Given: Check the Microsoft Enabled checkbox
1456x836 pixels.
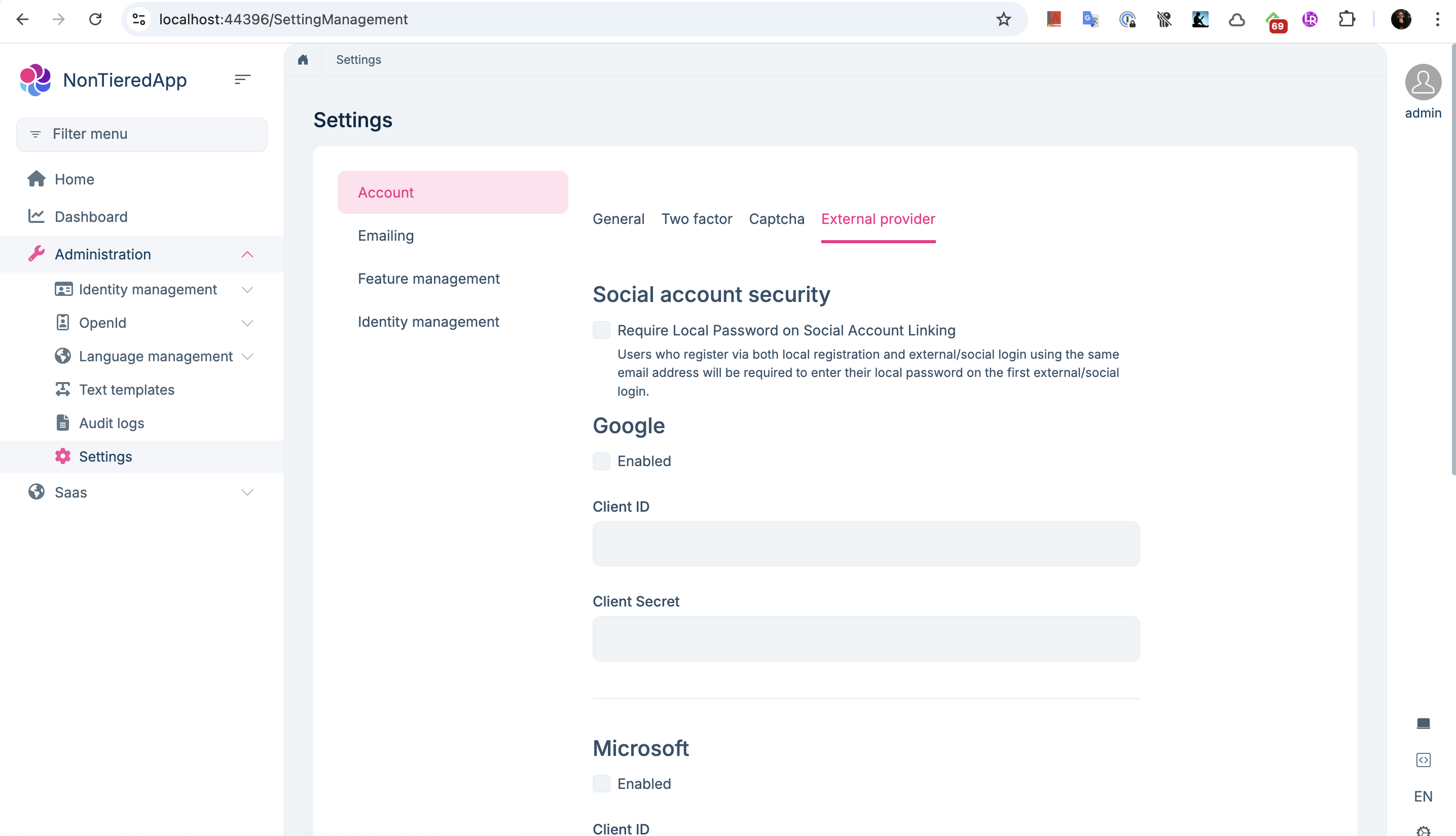Looking at the screenshot, I should pyautogui.click(x=601, y=784).
